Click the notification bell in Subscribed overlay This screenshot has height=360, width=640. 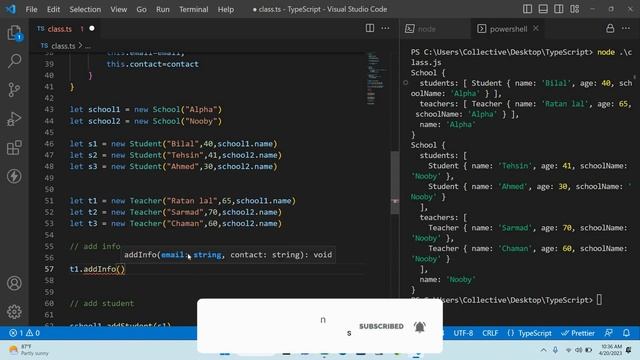point(420,327)
